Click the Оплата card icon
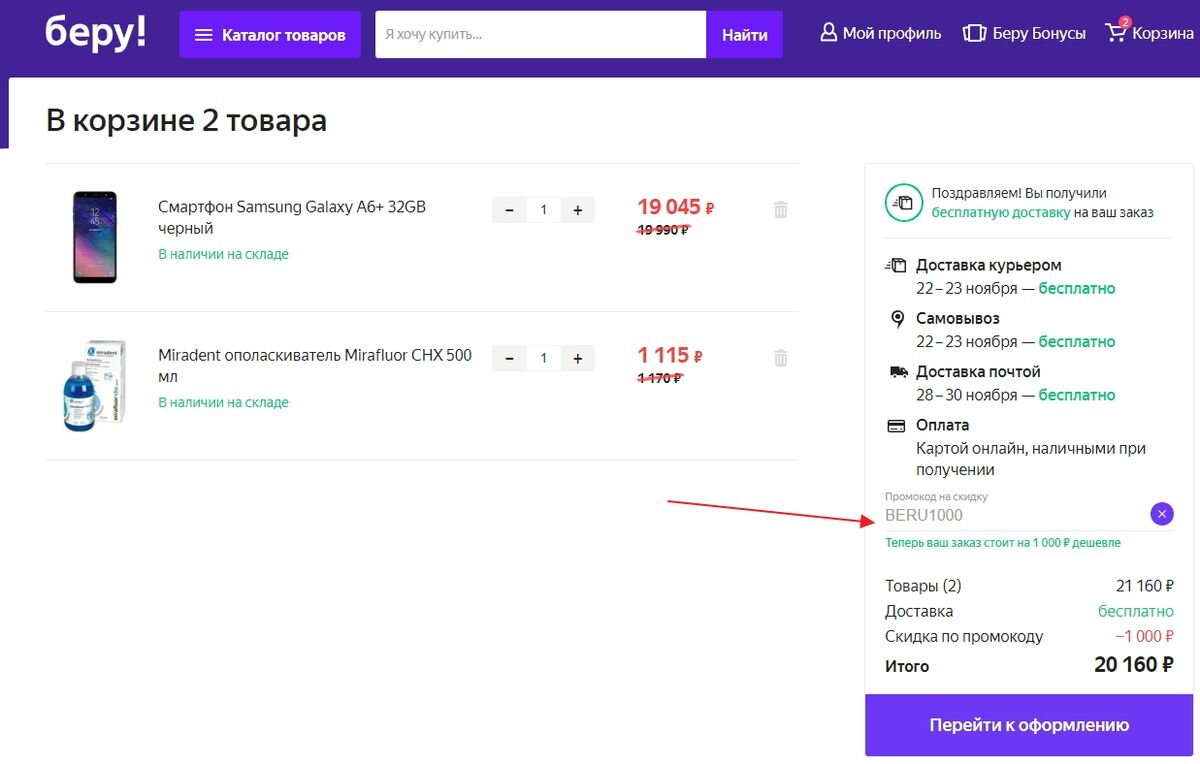Viewport: 1200px width, 764px height. (x=897, y=425)
